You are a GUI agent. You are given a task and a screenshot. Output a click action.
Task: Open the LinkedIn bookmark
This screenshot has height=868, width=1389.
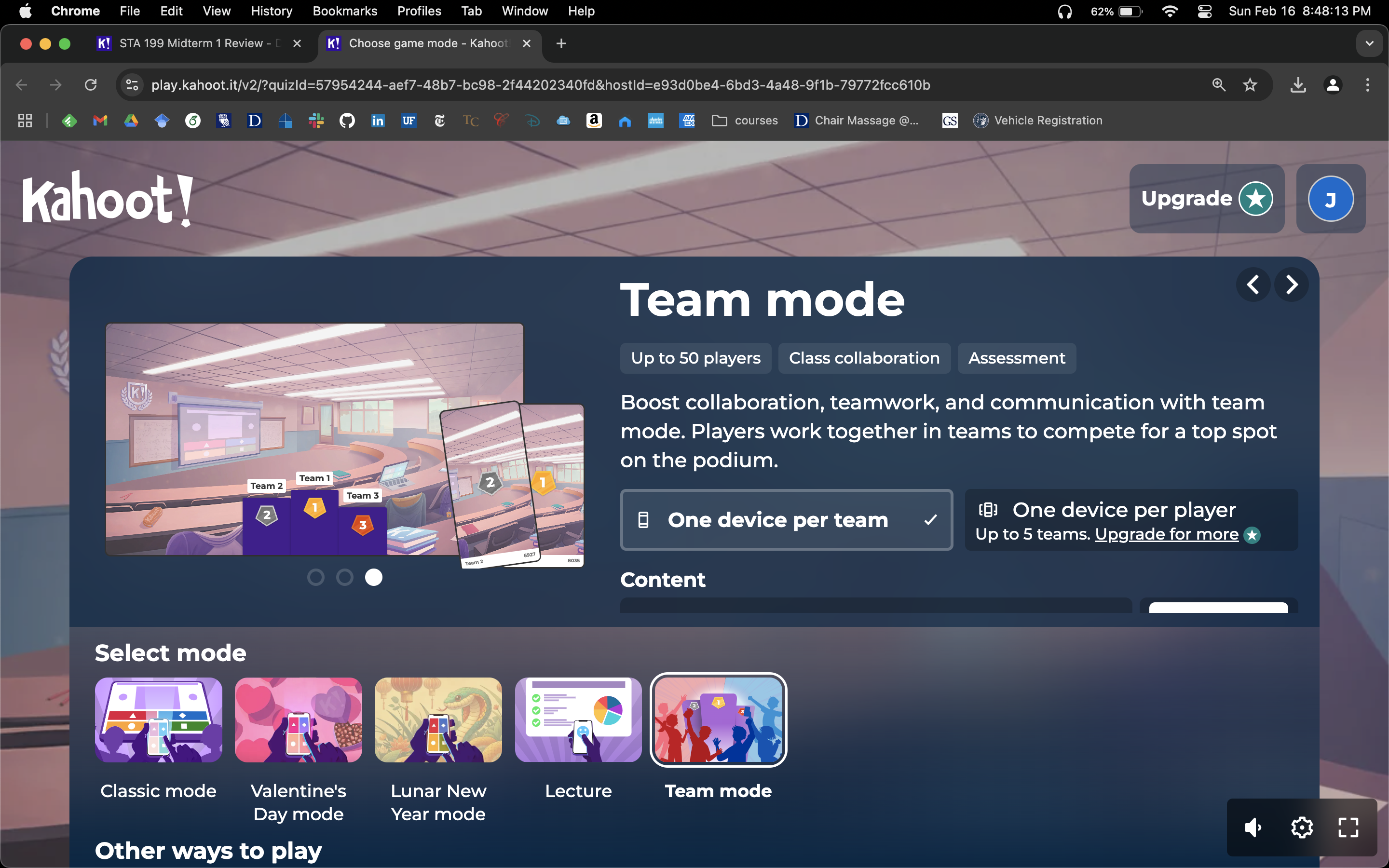coord(378,121)
